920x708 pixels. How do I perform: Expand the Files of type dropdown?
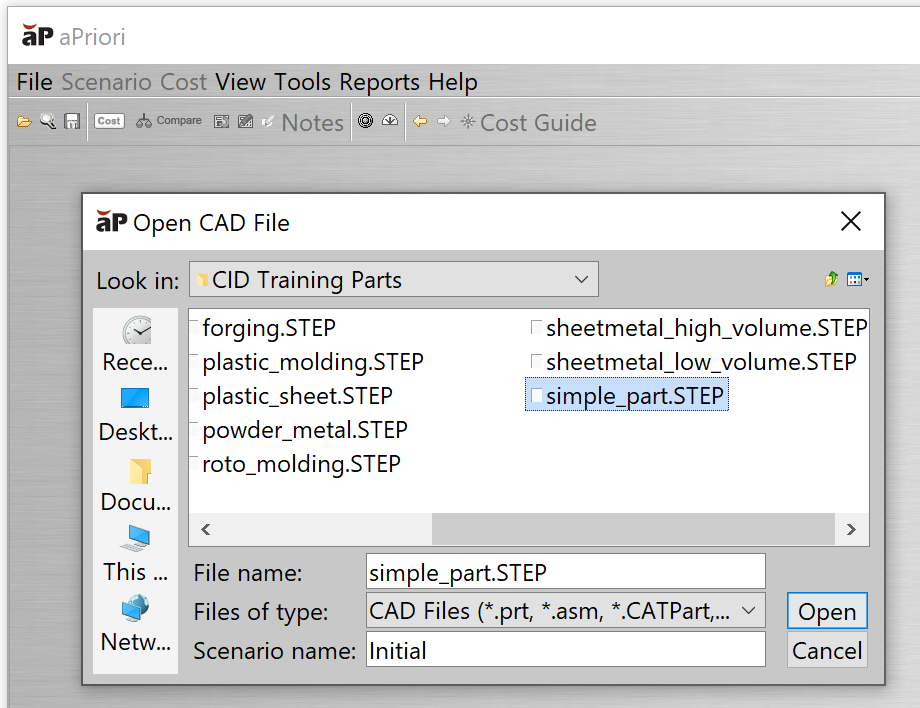coord(749,611)
